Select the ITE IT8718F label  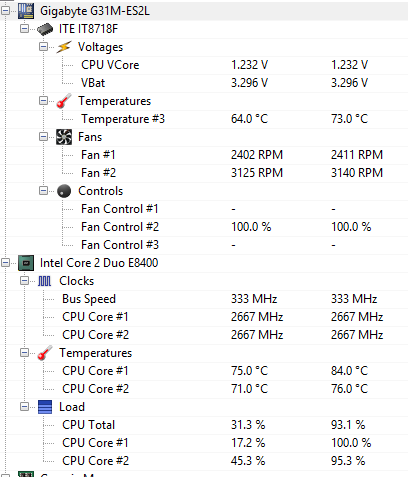(x=88, y=29)
